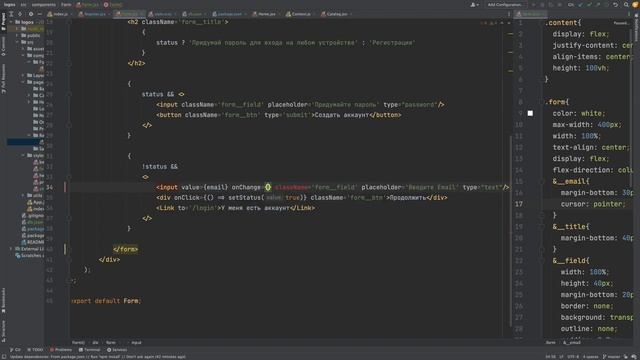This screenshot has height=360, width=640.
Task: Fold the &__email CSS block in gutter
Action: pyautogui.click(x=542, y=181)
